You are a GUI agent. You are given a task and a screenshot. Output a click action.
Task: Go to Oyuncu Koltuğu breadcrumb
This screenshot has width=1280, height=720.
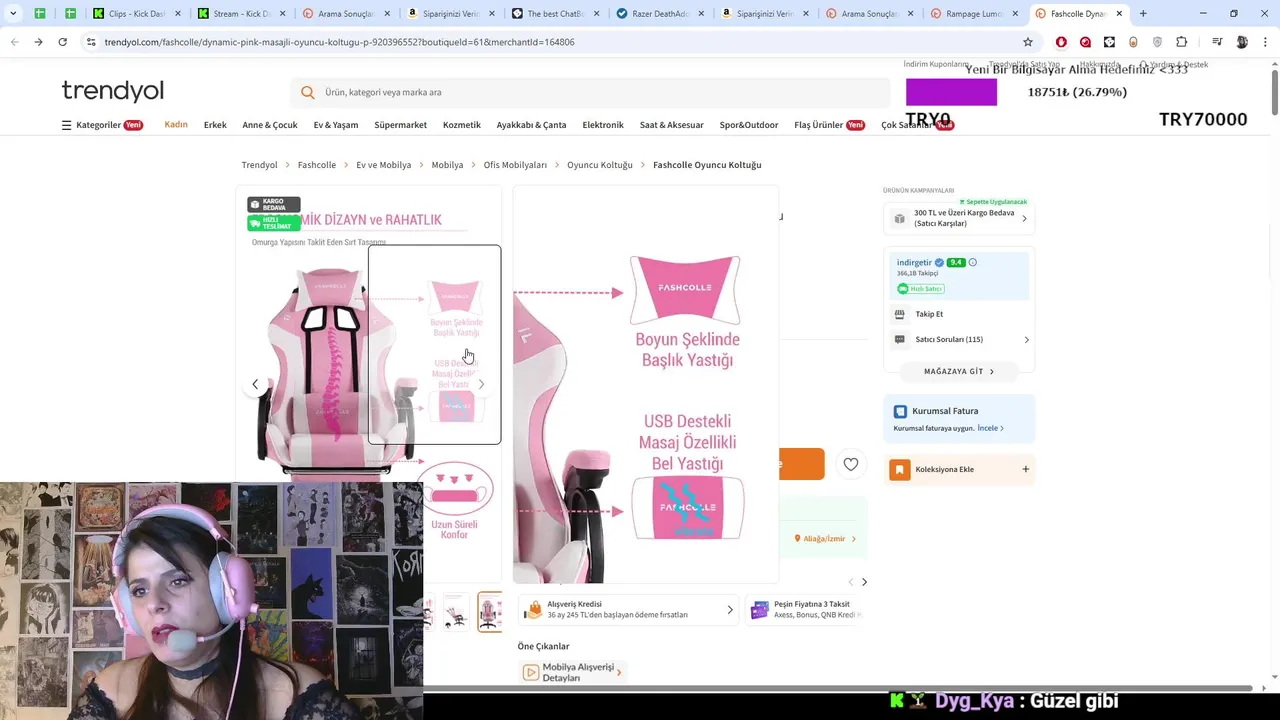coord(600,165)
